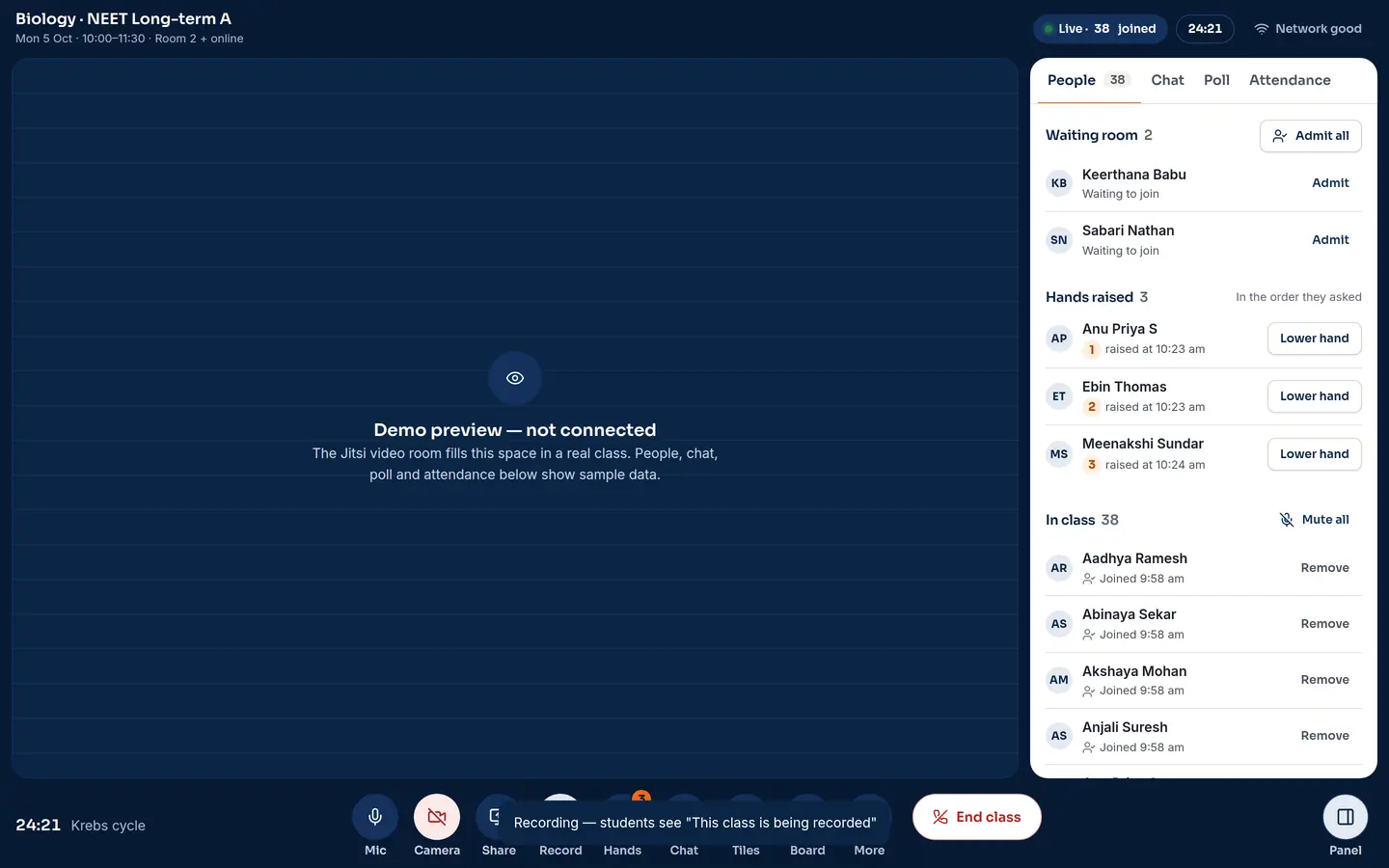Image resolution: width=1389 pixels, height=868 pixels.
Task: Remove Anjali Suresh from class
Action: 1325,736
